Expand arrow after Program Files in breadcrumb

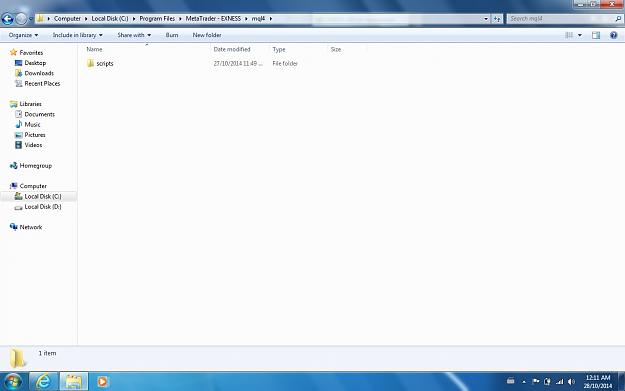(x=180, y=19)
